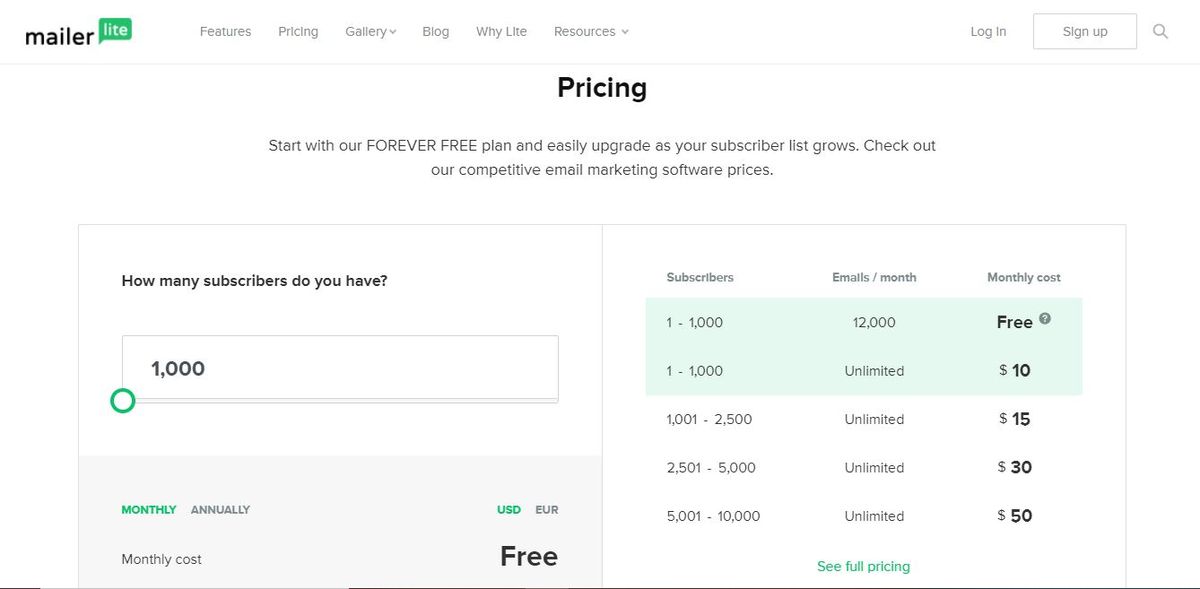Navigate to the Blog section

(x=435, y=31)
